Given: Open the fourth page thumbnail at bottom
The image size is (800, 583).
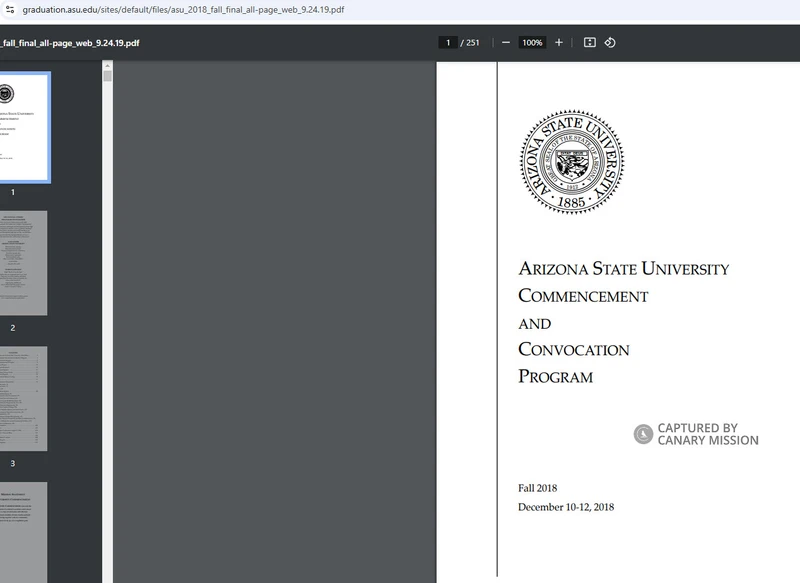Looking at the screenshot, I should [23, 533].
